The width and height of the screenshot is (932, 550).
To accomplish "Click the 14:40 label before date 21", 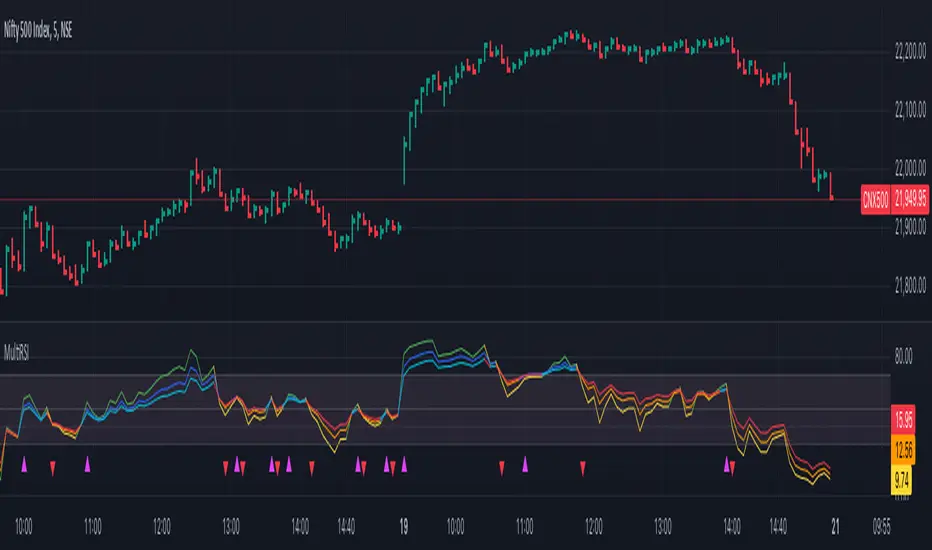I will coord(778,526).
